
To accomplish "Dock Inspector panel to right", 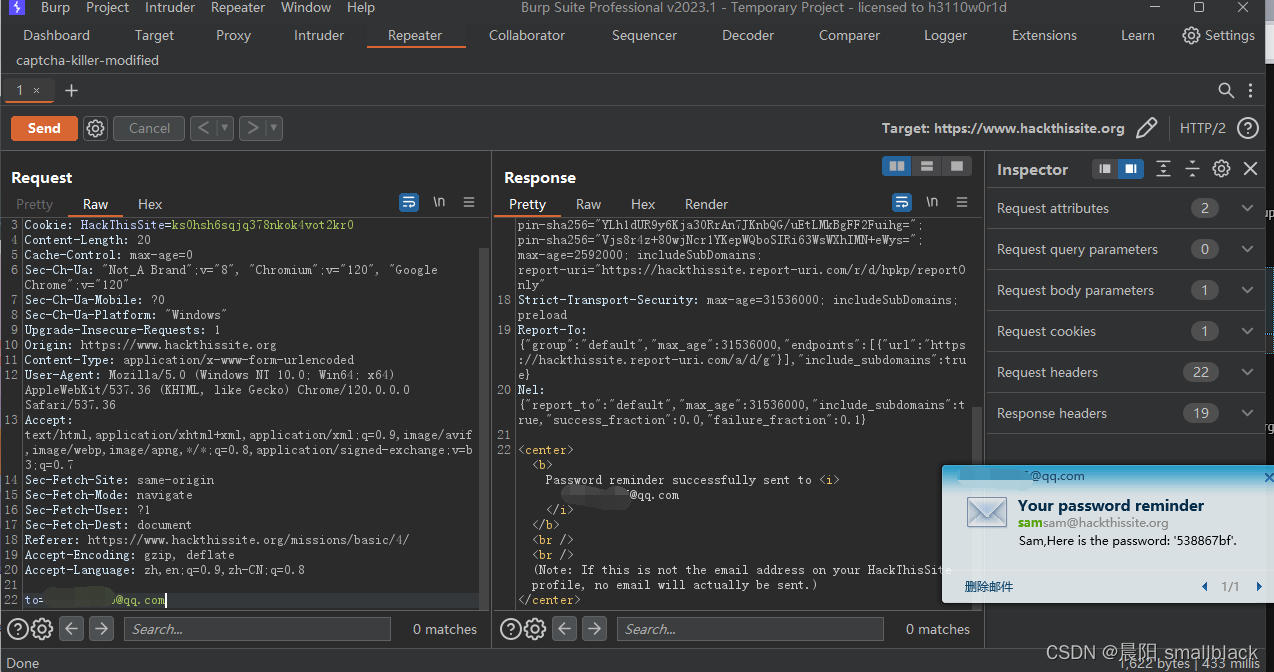I will coord(1130,169).
